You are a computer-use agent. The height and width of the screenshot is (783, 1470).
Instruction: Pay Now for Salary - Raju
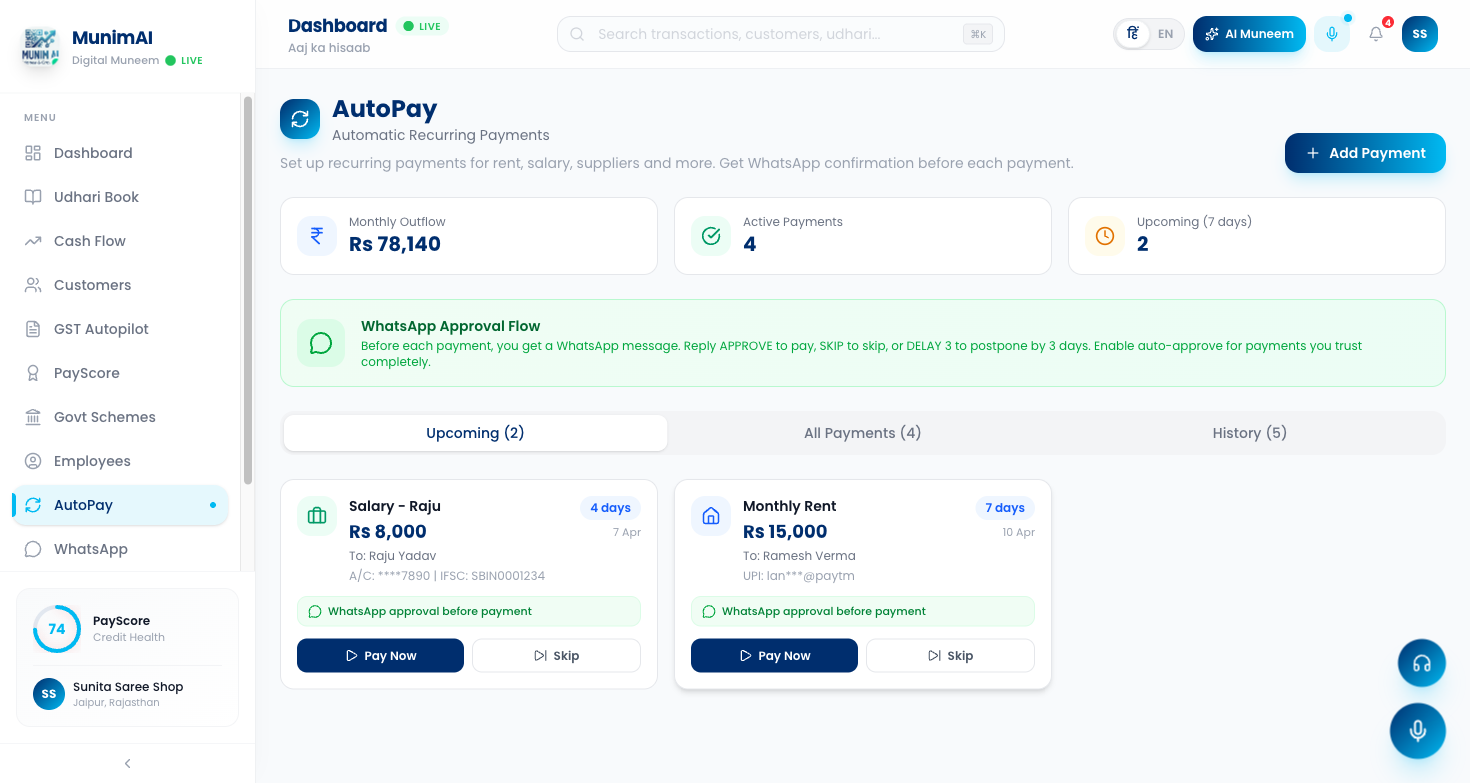tap(380, 655)
